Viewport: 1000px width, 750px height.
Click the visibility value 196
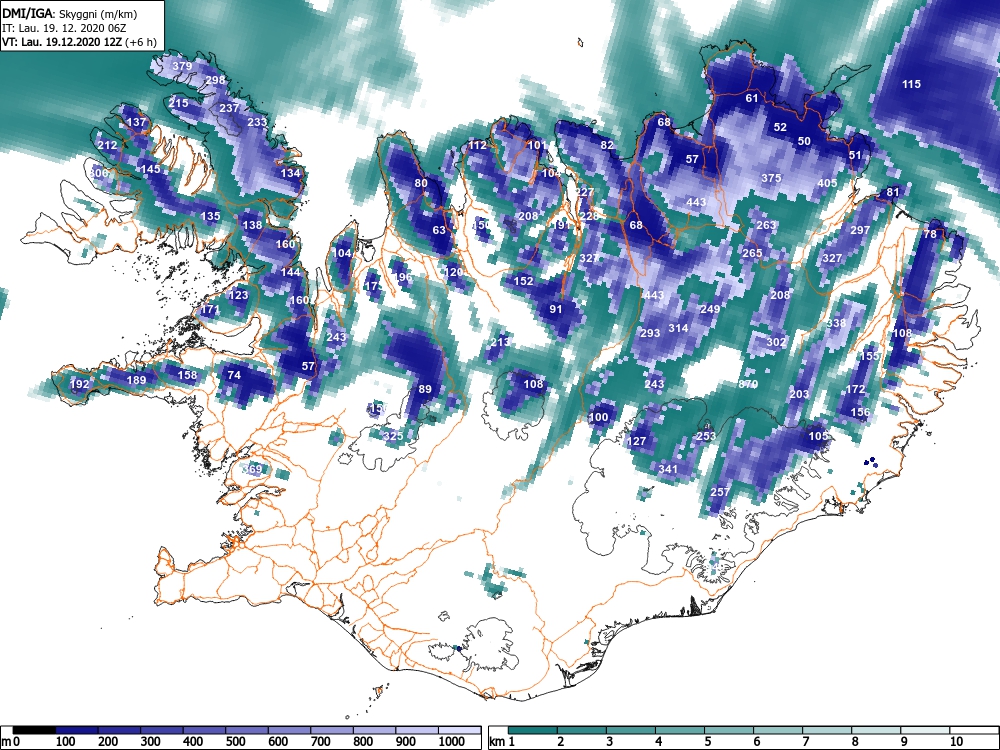[402, 277]
